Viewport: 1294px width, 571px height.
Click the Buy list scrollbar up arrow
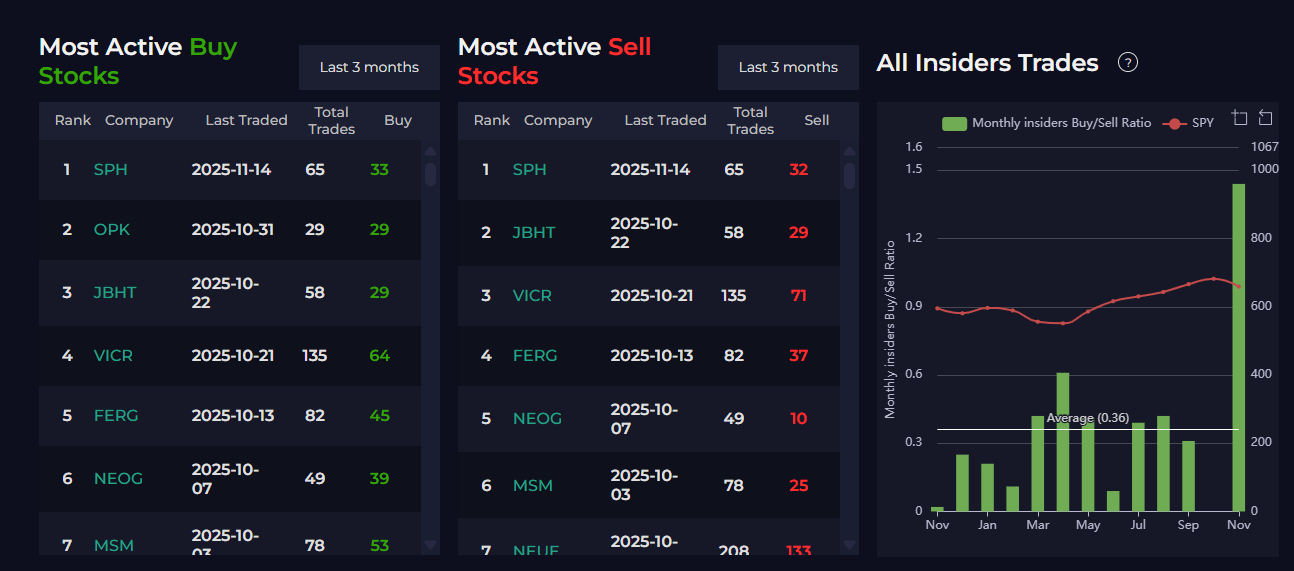(x=431, y=152)
